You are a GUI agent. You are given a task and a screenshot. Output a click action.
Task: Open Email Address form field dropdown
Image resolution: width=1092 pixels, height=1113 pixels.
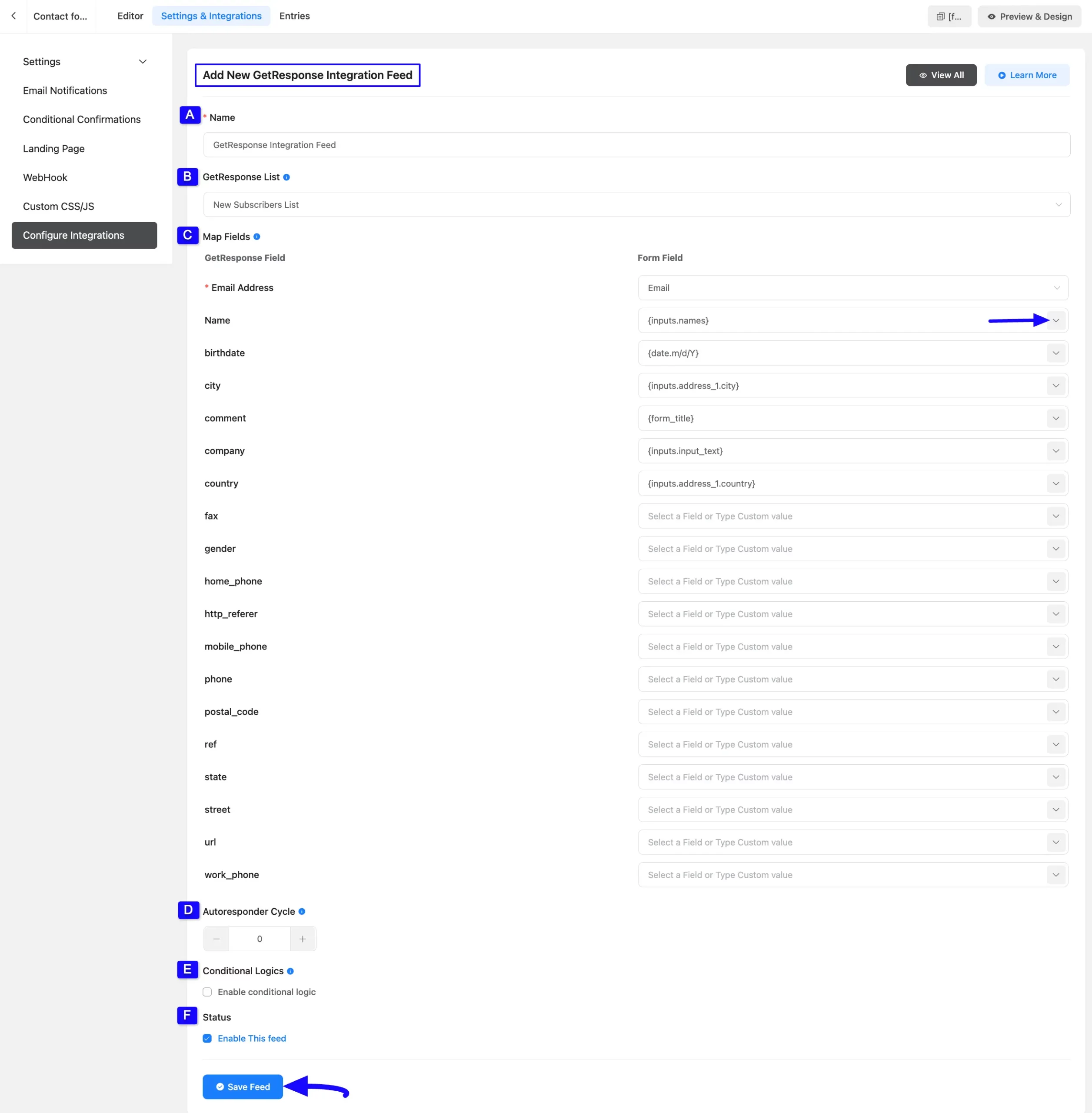point(853,288)
